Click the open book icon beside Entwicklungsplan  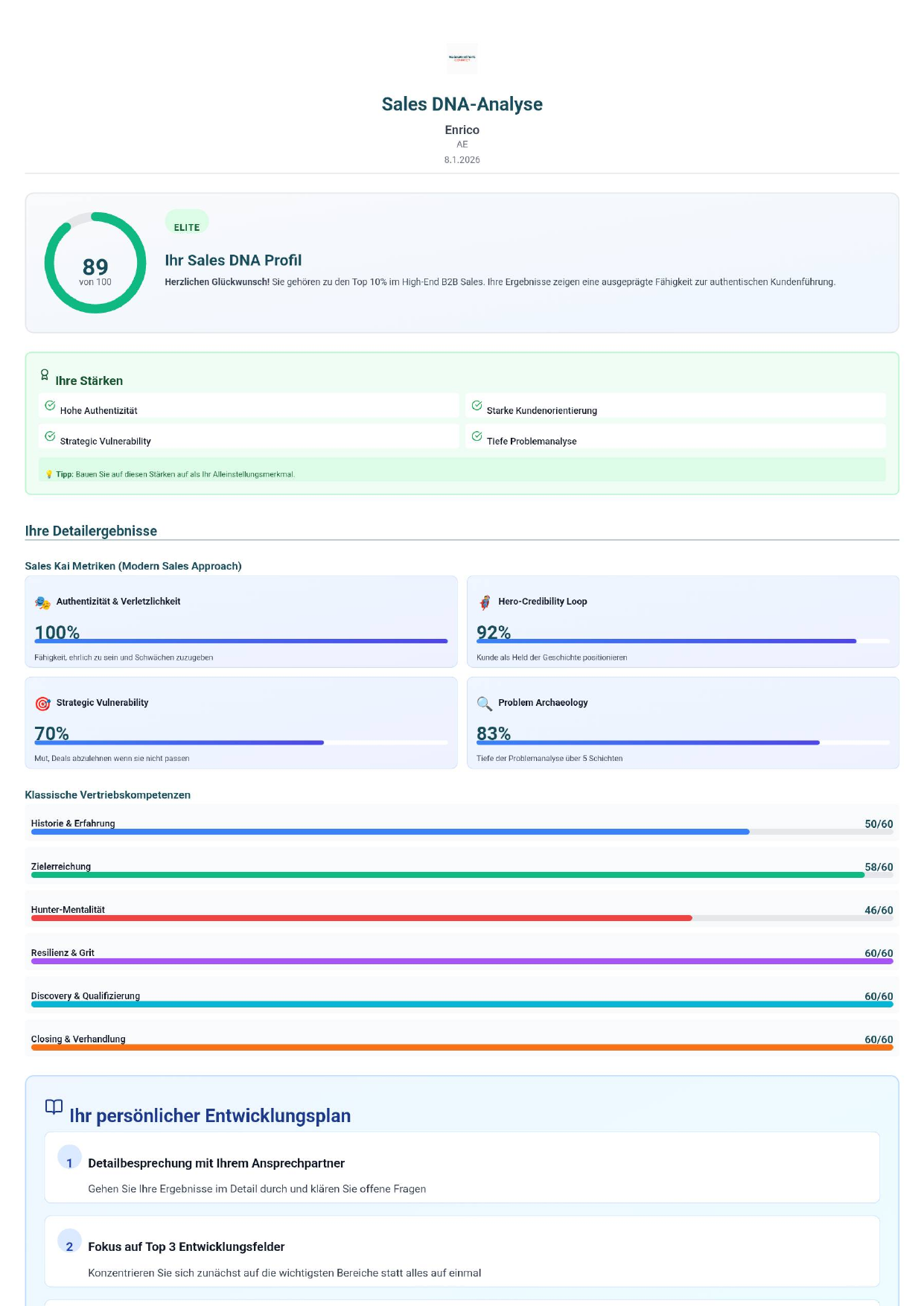point(54,1106)
